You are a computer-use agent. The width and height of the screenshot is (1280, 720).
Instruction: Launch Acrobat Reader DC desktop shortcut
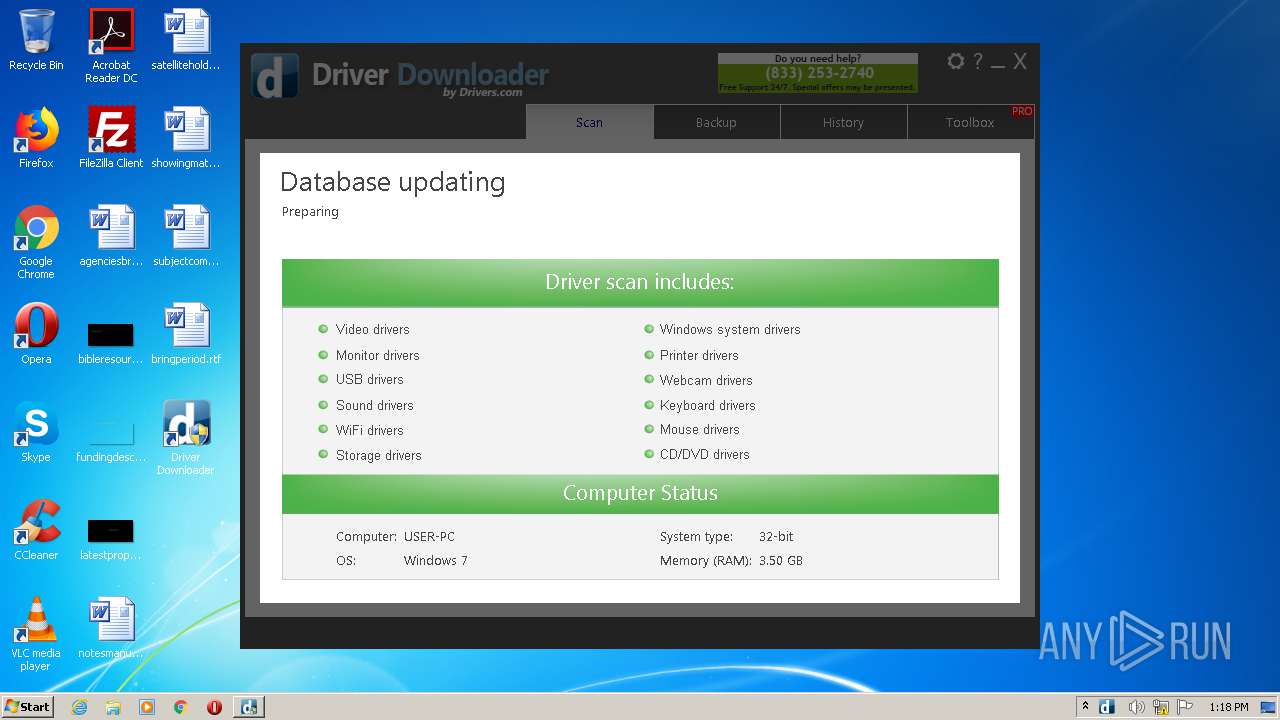click(x=111, y=46)
